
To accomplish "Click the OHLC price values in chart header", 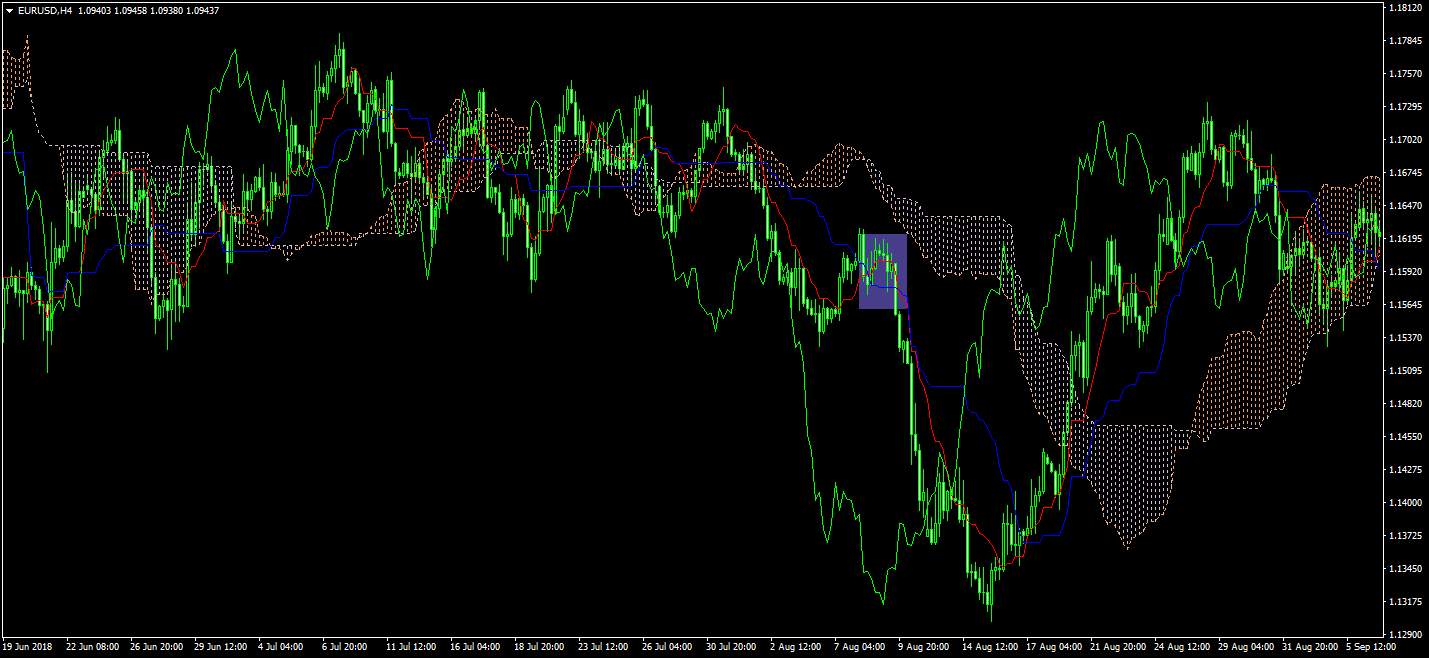I will tap(149, 10).
